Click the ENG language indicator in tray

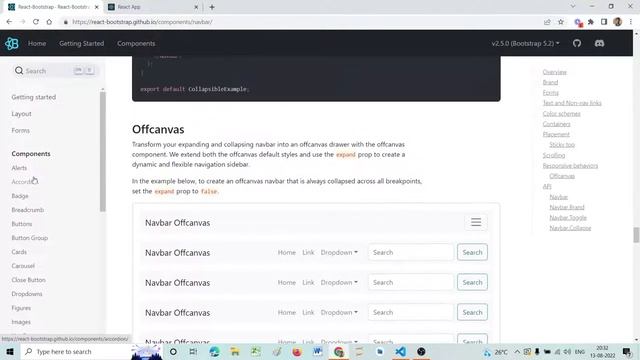pos(580,351)
